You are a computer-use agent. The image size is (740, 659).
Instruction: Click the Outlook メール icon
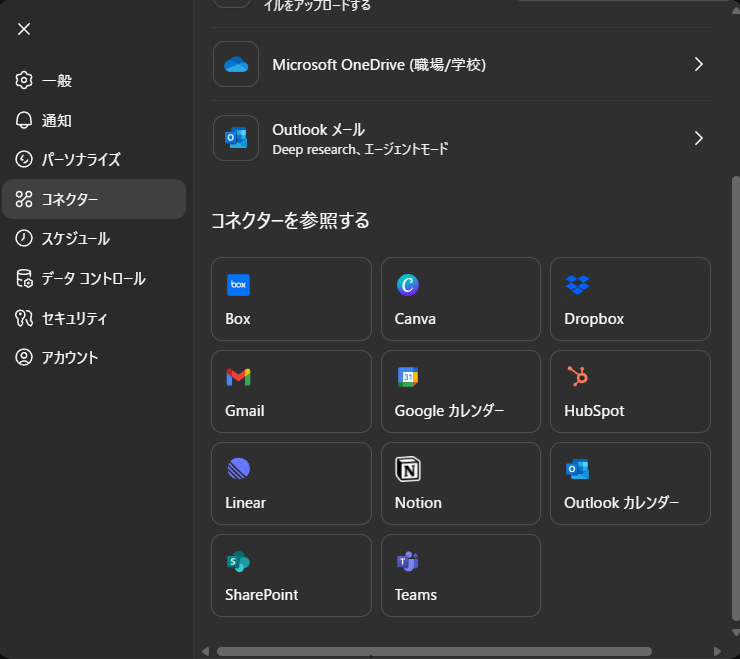236,138
